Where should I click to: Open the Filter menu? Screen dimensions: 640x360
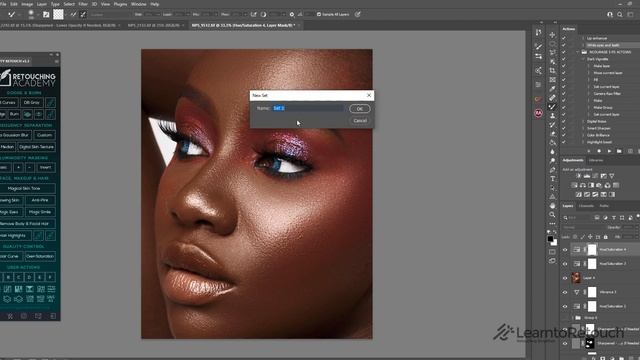[83, 4]
